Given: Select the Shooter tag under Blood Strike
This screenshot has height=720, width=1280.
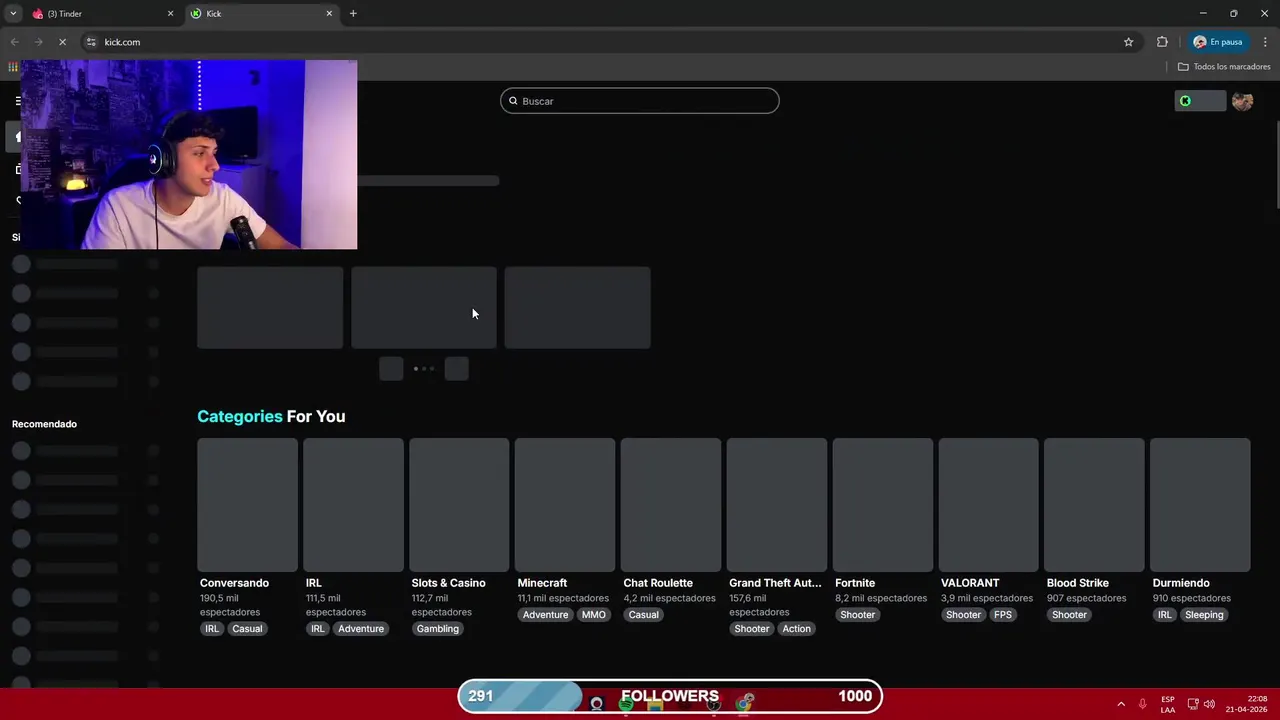Looking at the screenshot, I should pos(1069,615).
